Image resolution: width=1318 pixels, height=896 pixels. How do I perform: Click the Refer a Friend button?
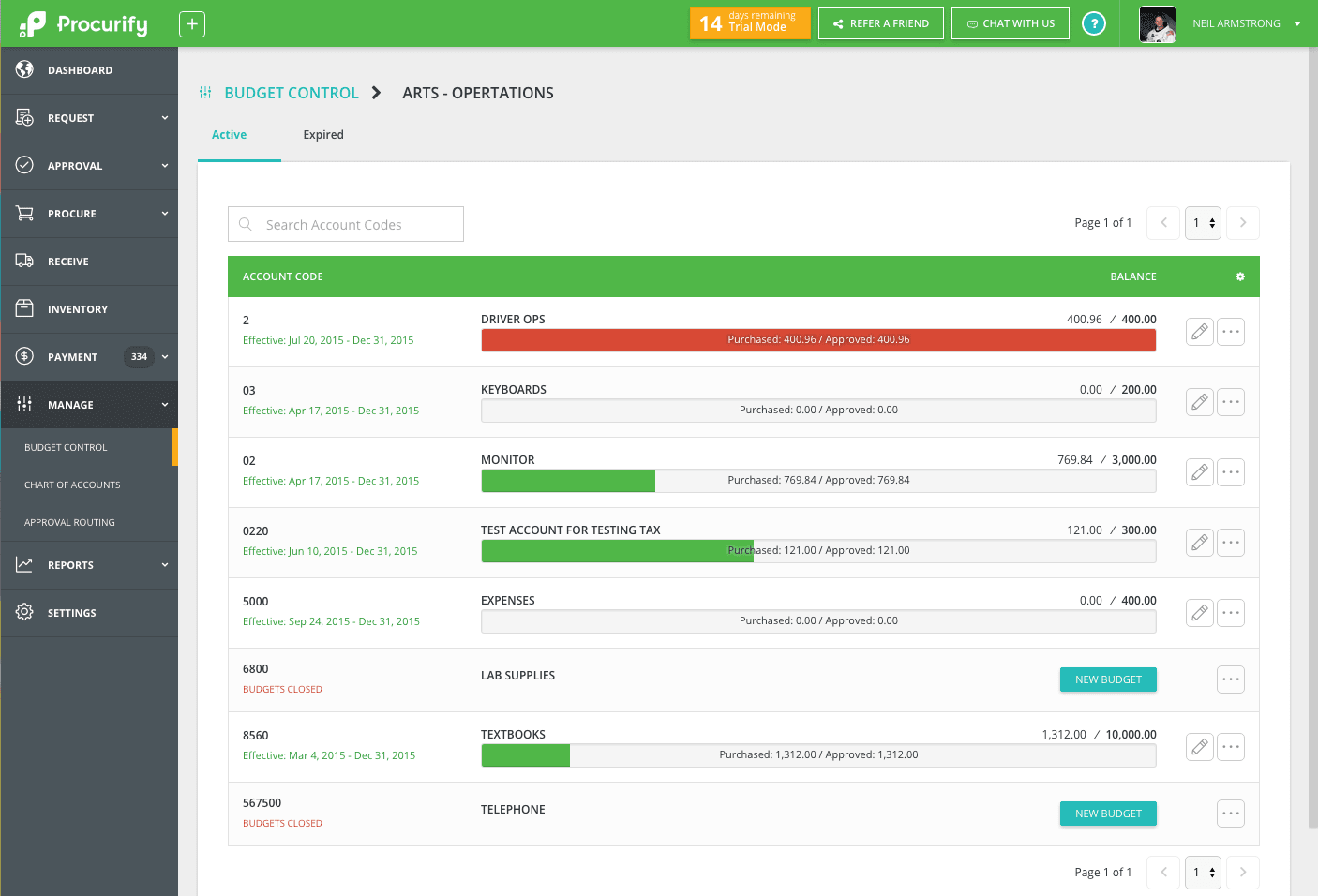[880, 24]
